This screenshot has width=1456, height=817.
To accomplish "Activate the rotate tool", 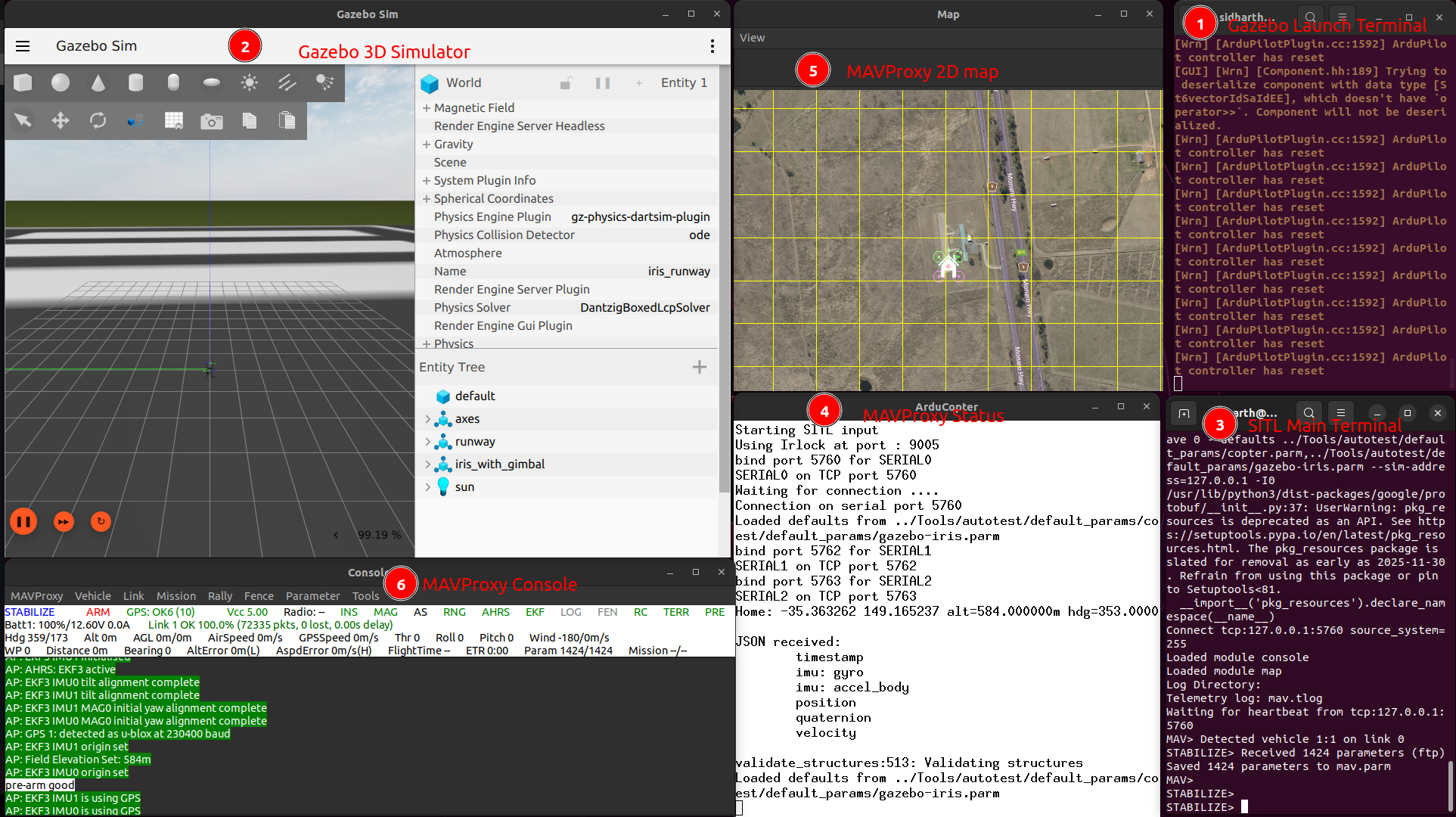I will pyautogui.click(x=98, y=121).
